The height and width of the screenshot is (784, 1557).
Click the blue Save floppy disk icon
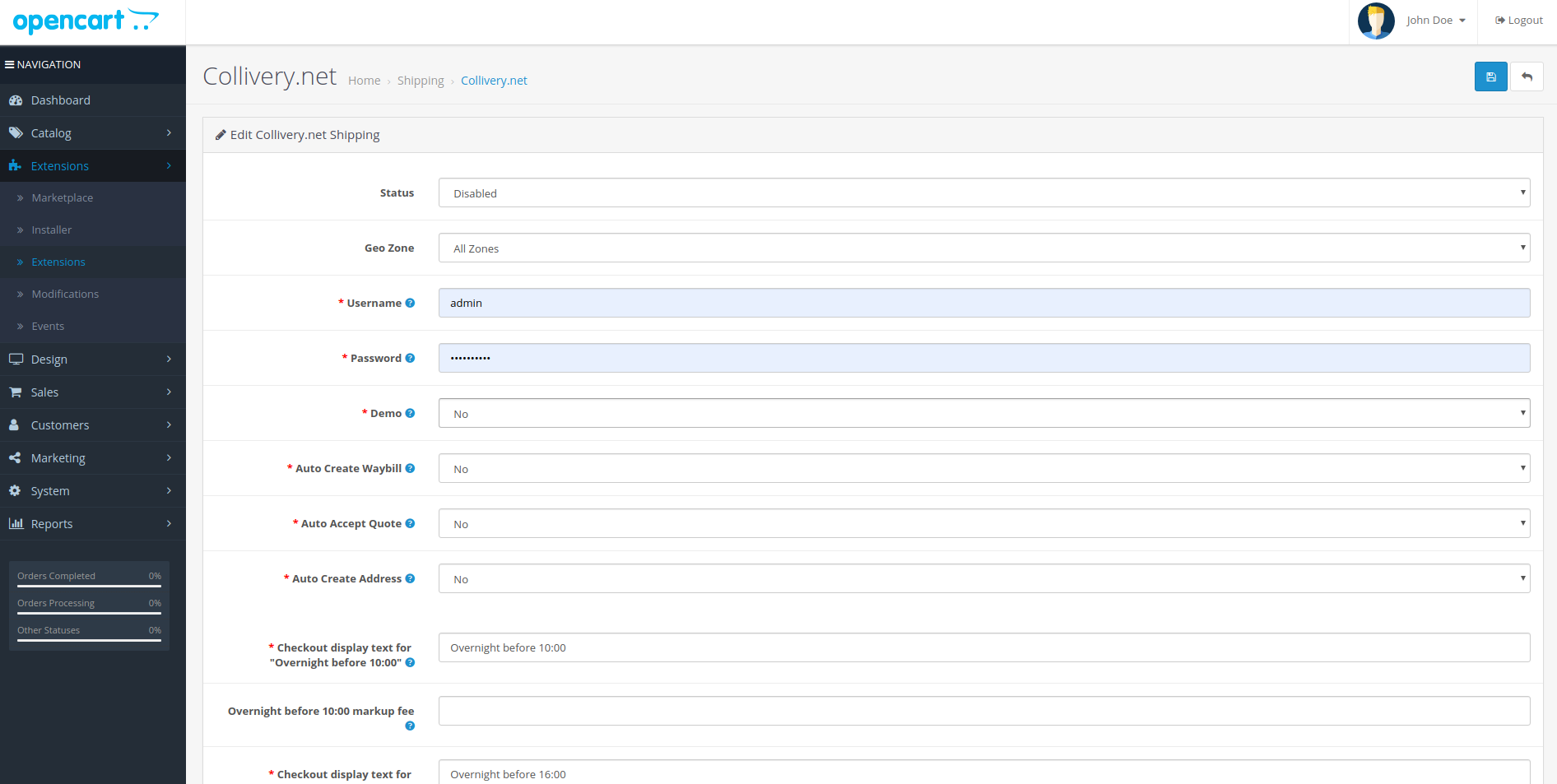1490,77
